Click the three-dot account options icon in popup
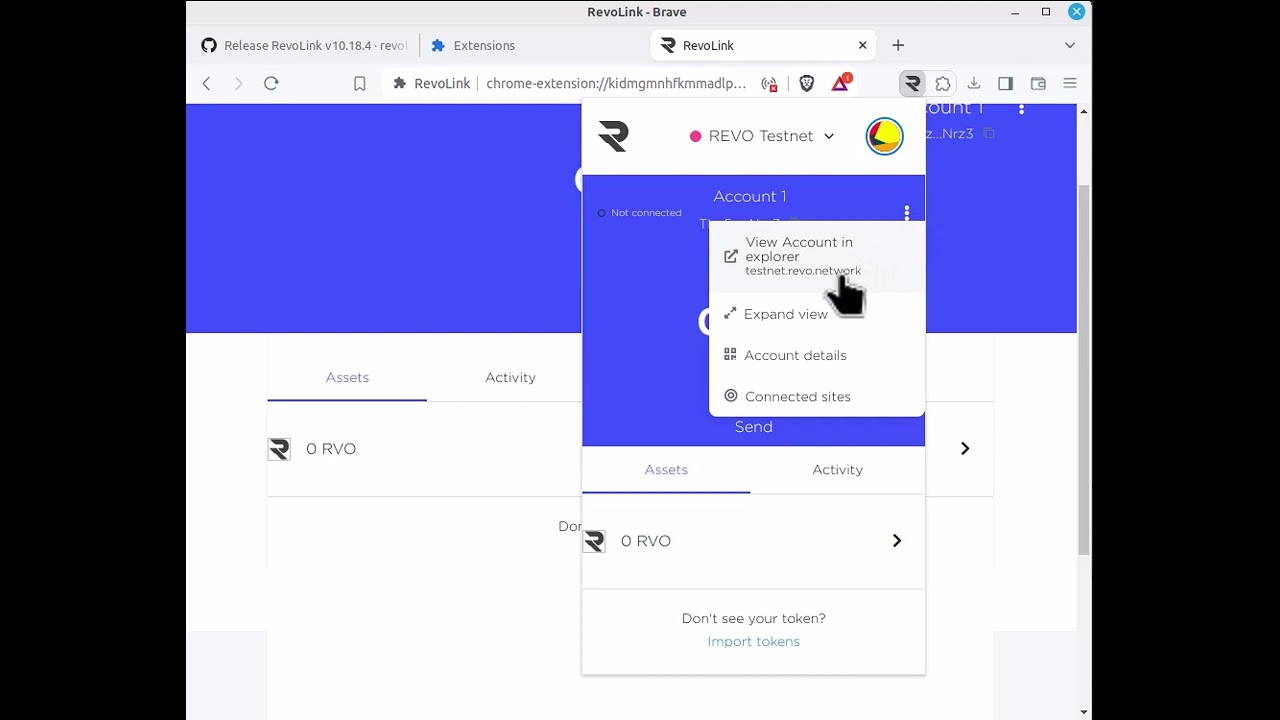Image resolution: width=1280 pixels, height=720 pixels. tap(907, 213)
